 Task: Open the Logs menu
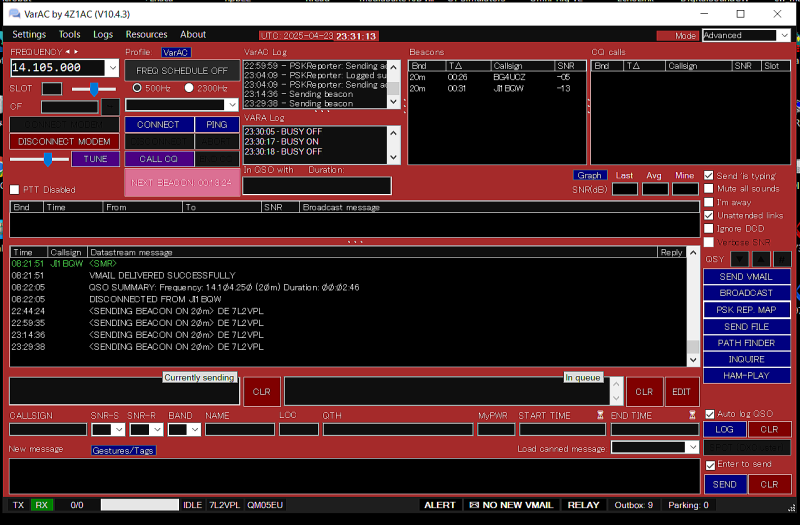pos(103,34)
